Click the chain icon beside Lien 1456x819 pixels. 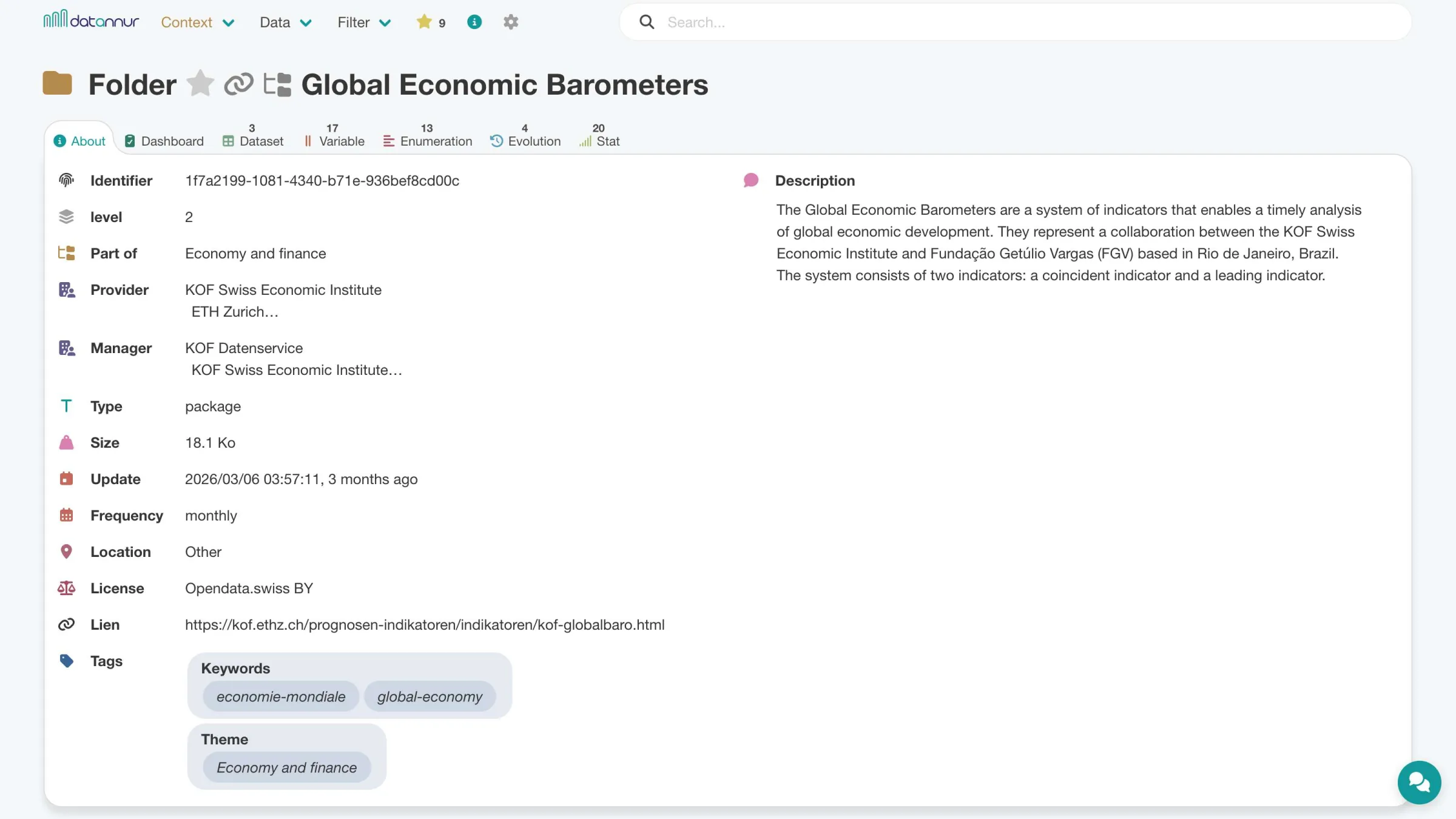(66, 624)
